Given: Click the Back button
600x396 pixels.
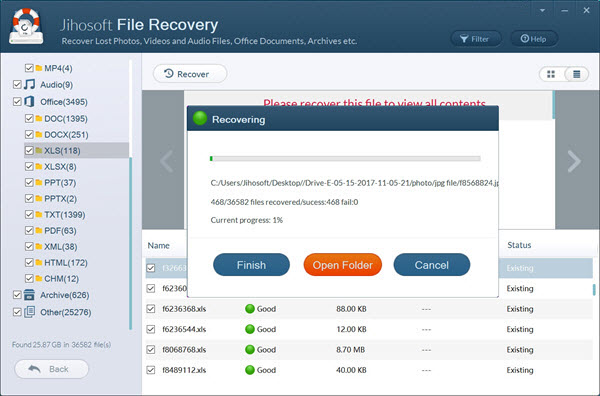Looking at the screenshot, I should (51, 369).
